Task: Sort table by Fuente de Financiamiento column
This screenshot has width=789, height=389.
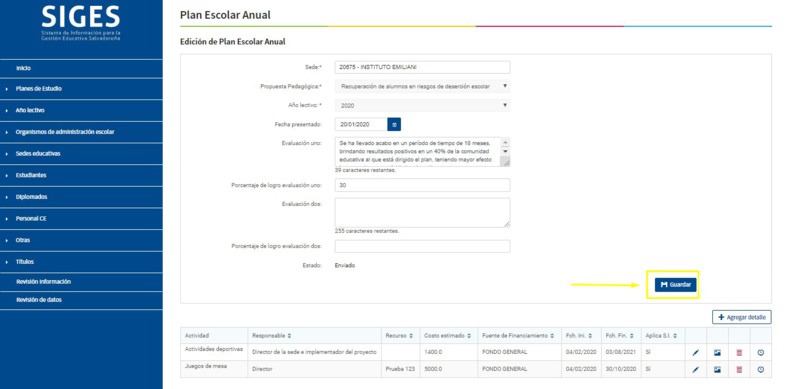Action: 552,336
